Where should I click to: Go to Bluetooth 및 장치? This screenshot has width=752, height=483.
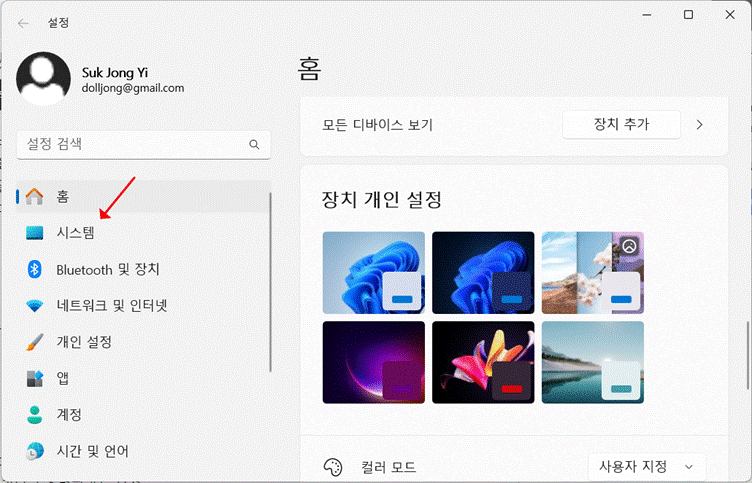tap(144, 269)
